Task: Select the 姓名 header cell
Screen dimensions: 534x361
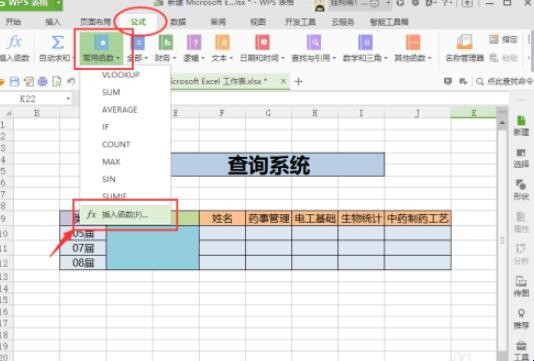Action: (222, 218)
